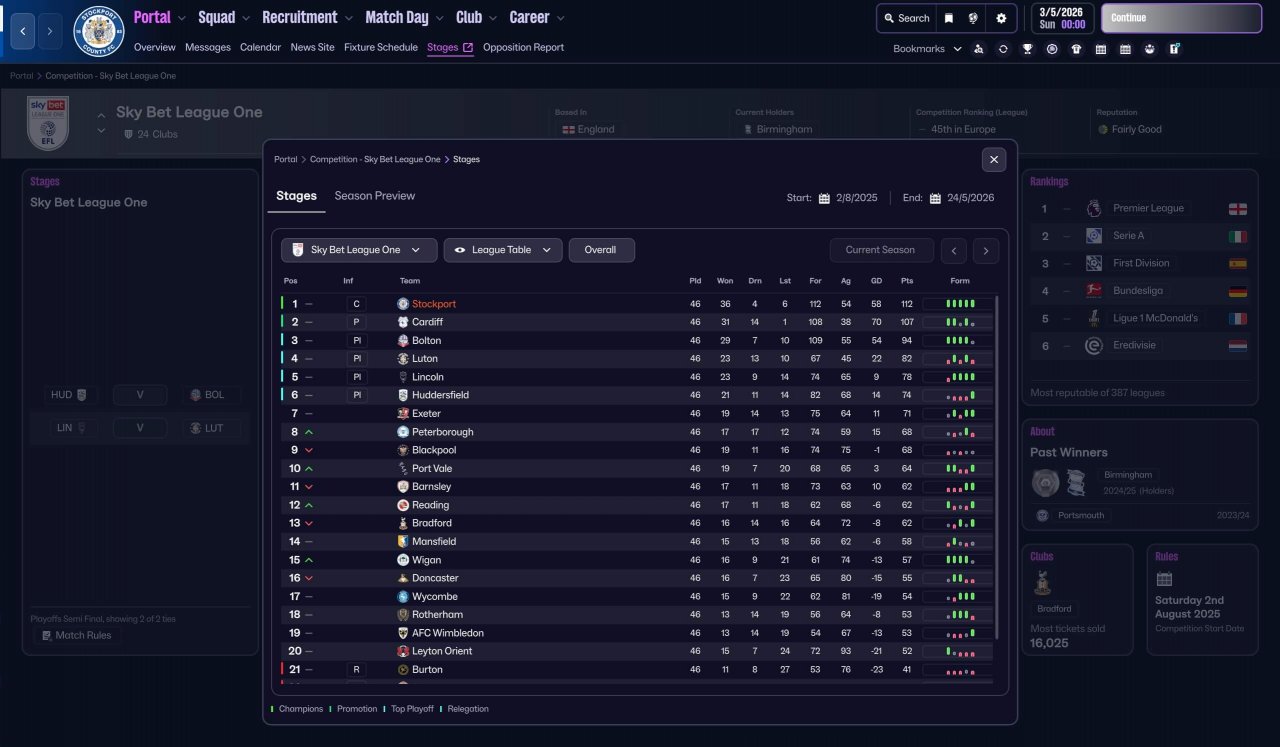The image size is (1280, 747).
Task: Click the circular arrows icon in Bookmarks row
Action: (x=1003, y=49)
